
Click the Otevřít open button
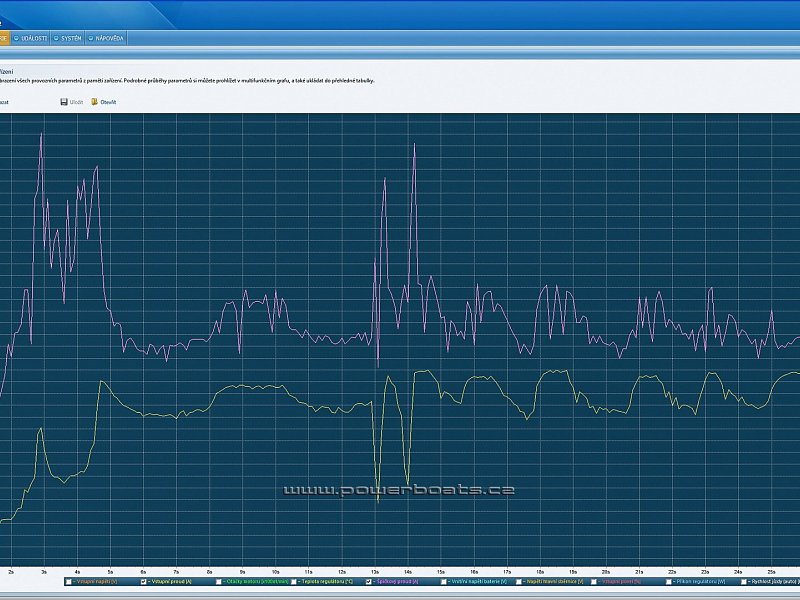point(104,102)
